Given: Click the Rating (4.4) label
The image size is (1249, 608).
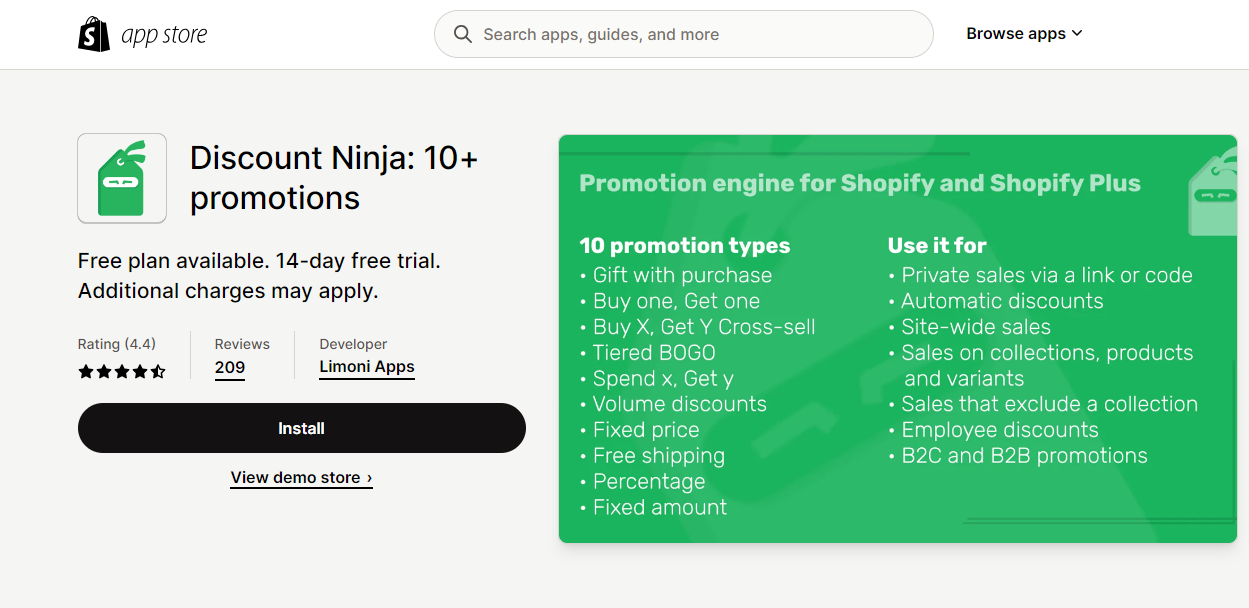Looking at the screenshot, I should coord(117,344).
